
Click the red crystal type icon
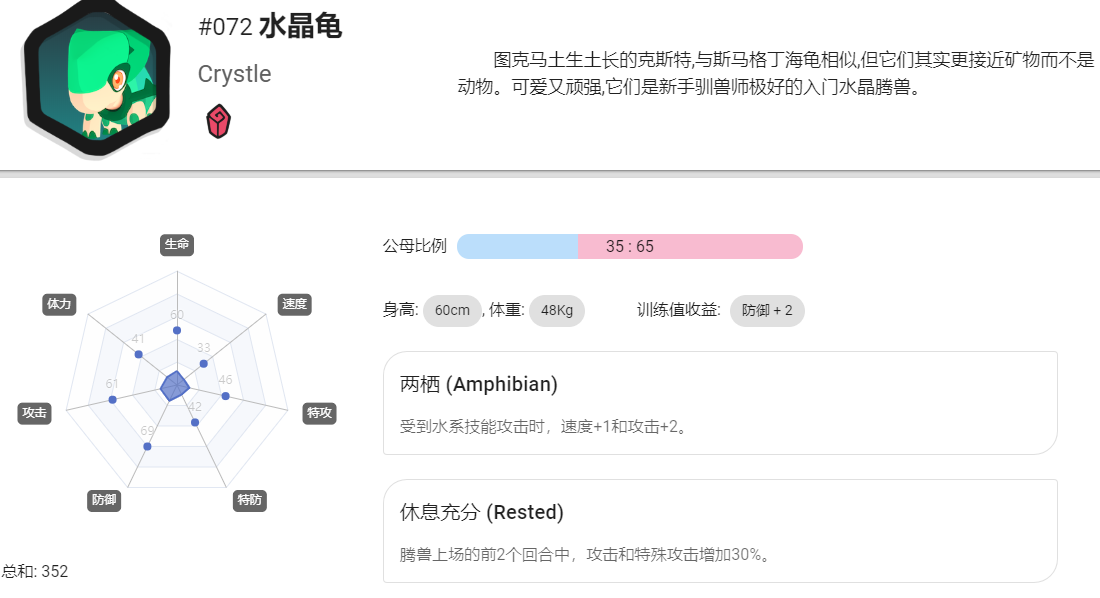218,121
